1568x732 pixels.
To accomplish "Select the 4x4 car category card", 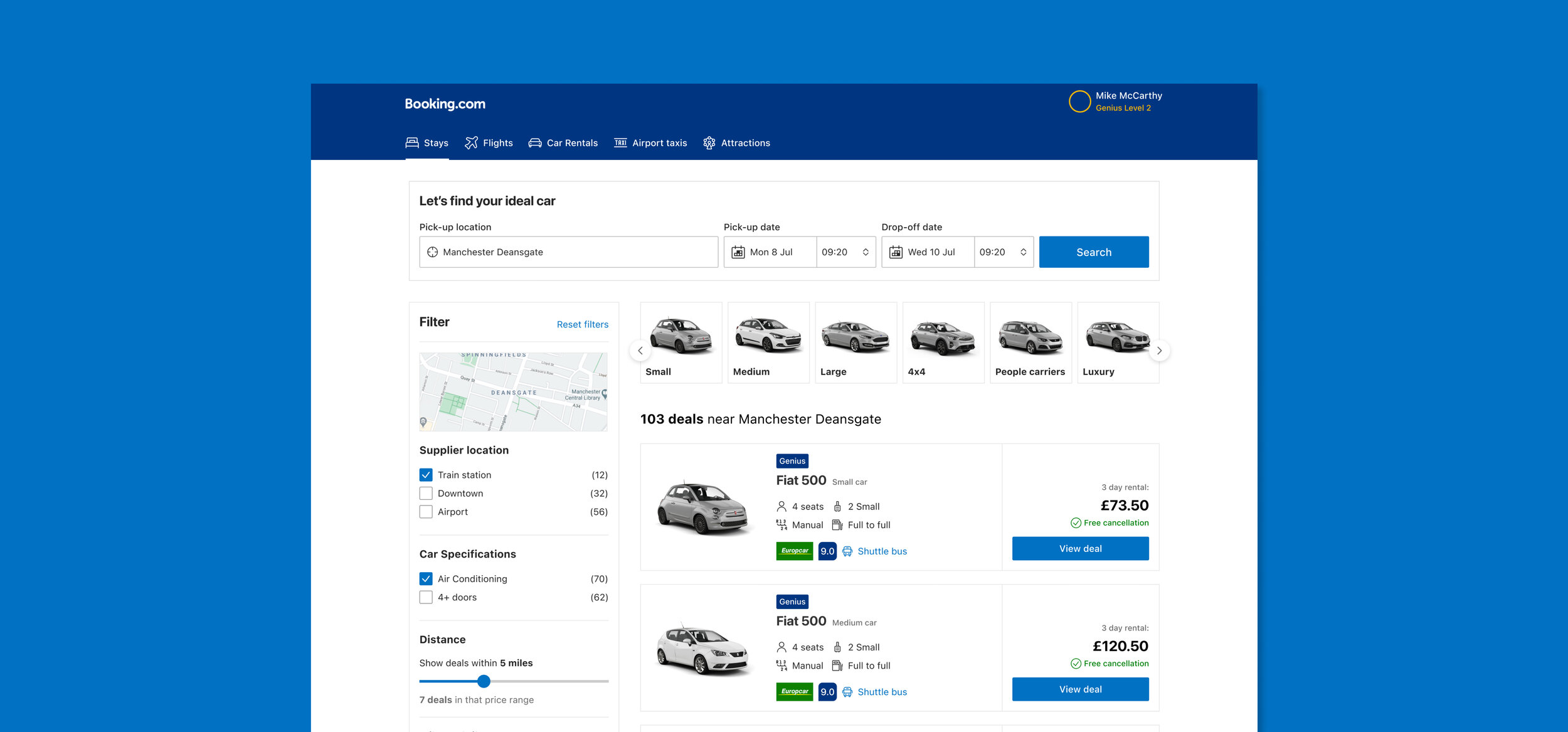I will 943,342.
